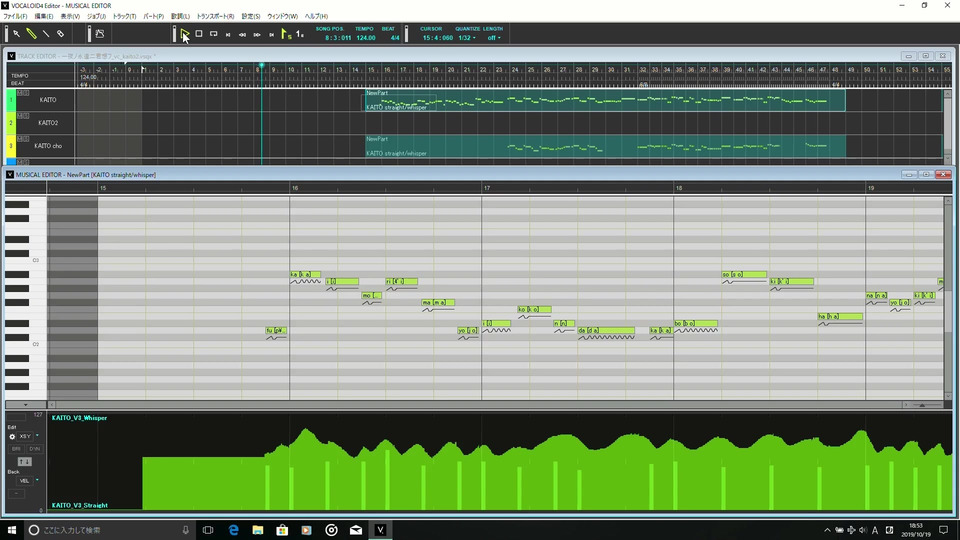
Task: Click the Musical Editor vertical scrollbar
Action: pos(948,298)
